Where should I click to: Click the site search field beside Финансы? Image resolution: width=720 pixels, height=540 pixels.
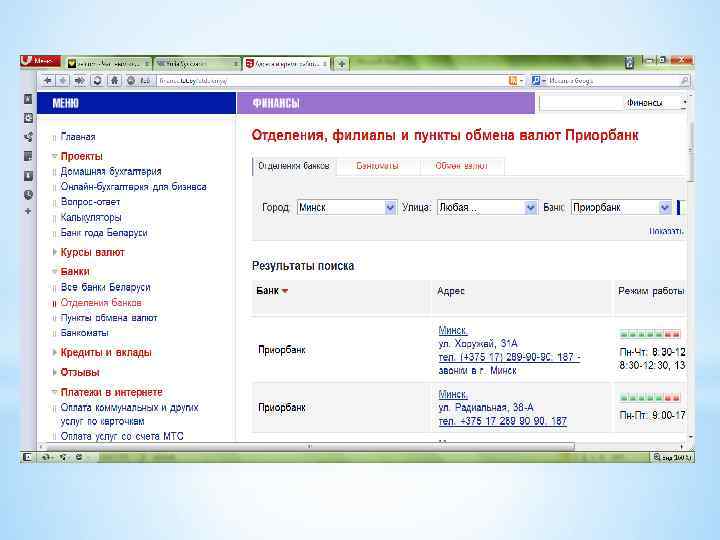(580, 103)
